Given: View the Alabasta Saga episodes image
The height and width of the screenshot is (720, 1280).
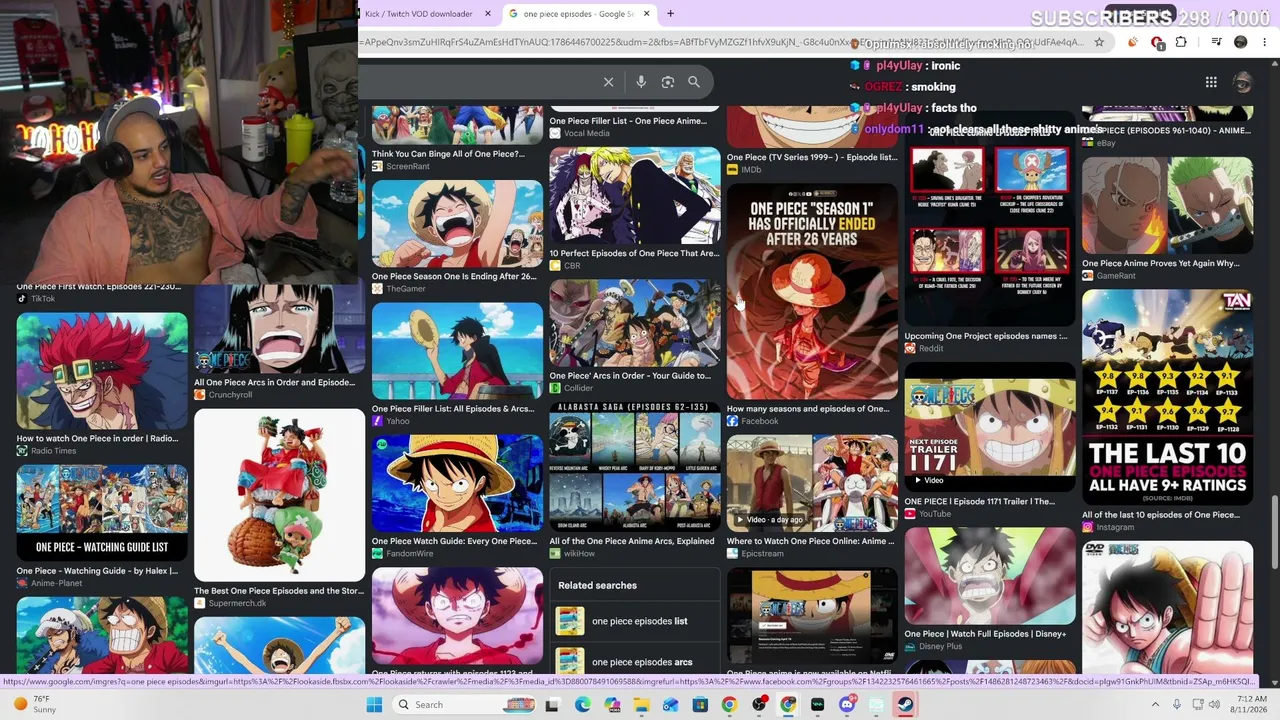Looking at the screenshot, I should tap(635, 467).
